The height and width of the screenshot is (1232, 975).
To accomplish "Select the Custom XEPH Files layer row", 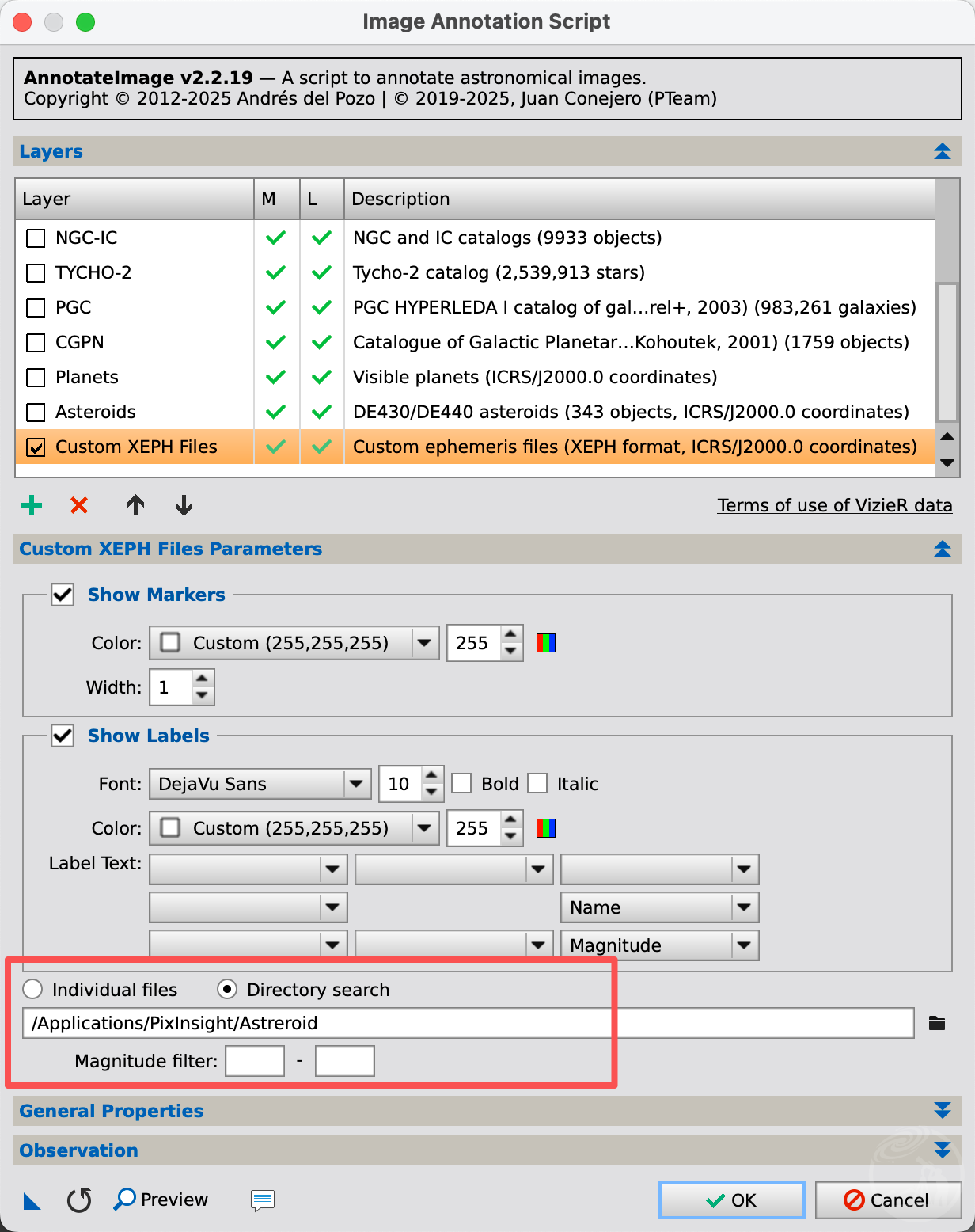I will (136, 447).
